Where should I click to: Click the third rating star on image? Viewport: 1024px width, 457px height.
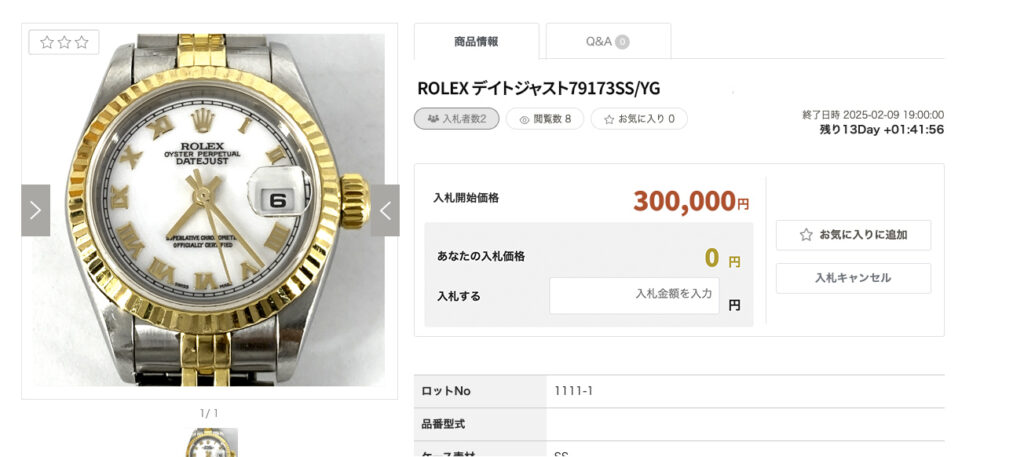[x=82, y=42]
